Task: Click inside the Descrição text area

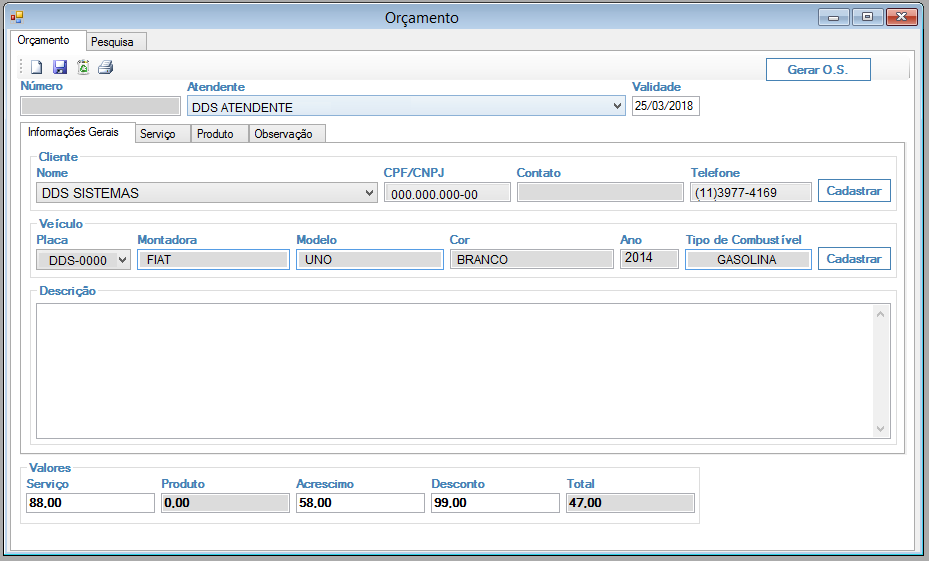Action: pyautogui.click(x=454, y=371)
